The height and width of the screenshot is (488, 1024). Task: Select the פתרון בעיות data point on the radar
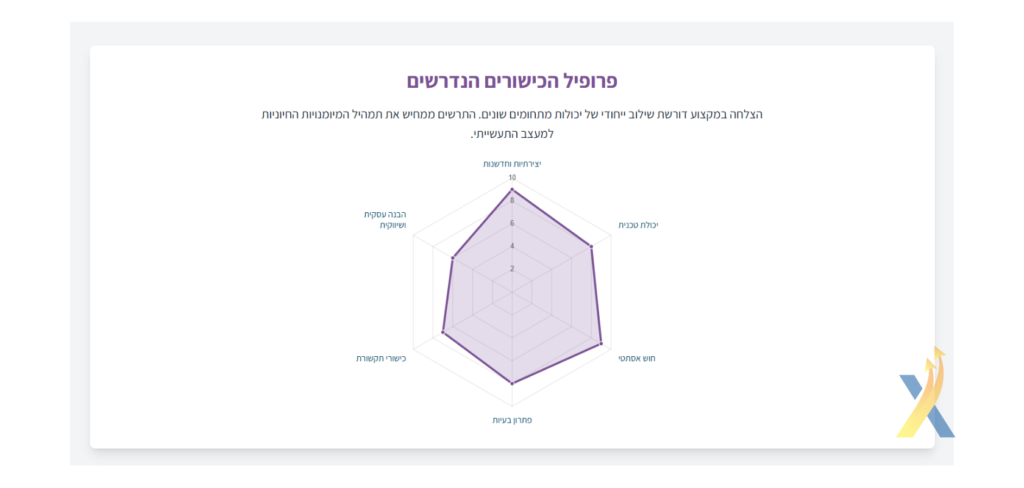point(512,383)
